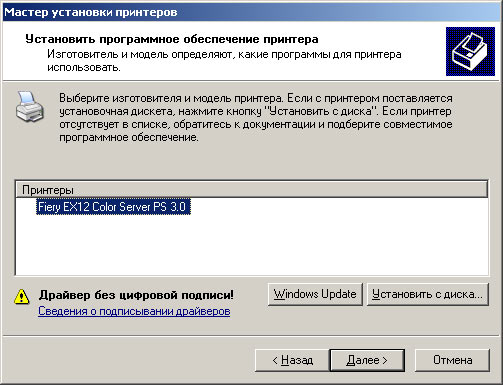Cancel the wizard with Отмена
Screen dimensions: 503x385
tap(452, 360)
